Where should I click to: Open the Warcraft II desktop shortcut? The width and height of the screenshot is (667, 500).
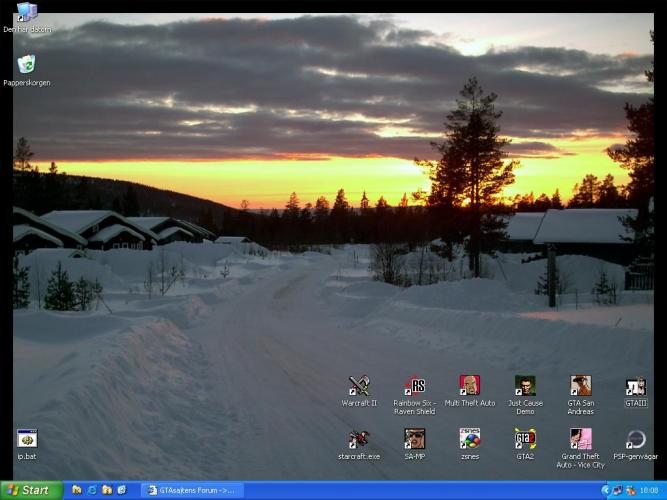pyautogui.click(x=359, y=386)
